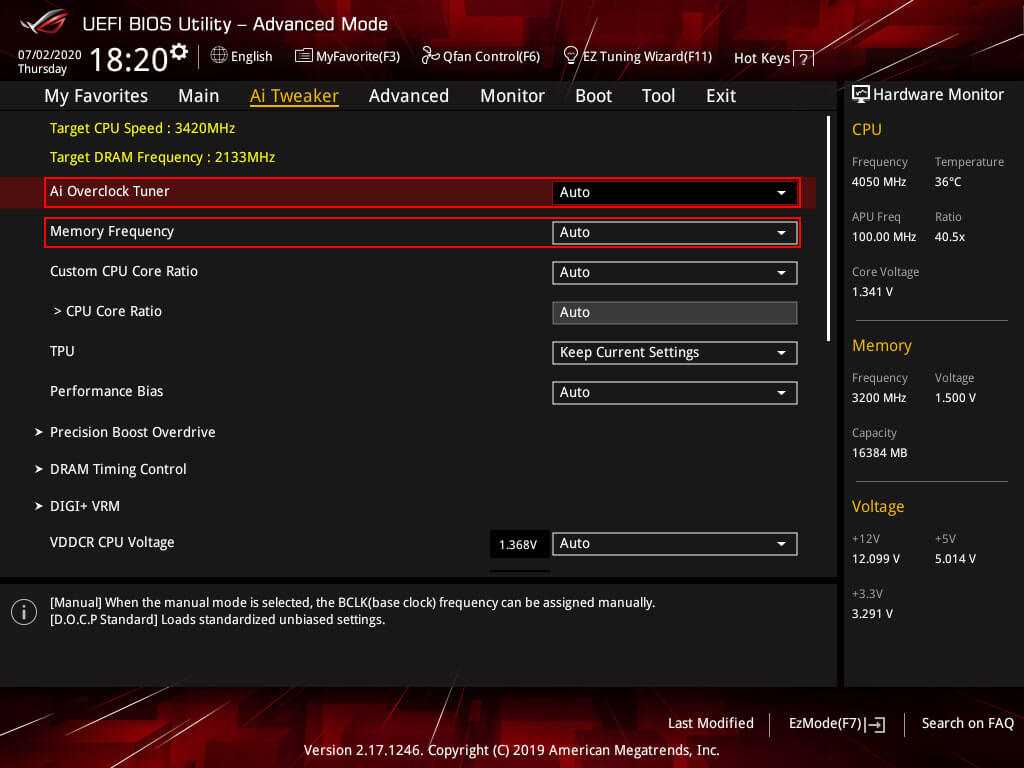Expand the TPU Keep Current Settings dropdown
This screenshot has width=1024, height=768.
[674, 352]
